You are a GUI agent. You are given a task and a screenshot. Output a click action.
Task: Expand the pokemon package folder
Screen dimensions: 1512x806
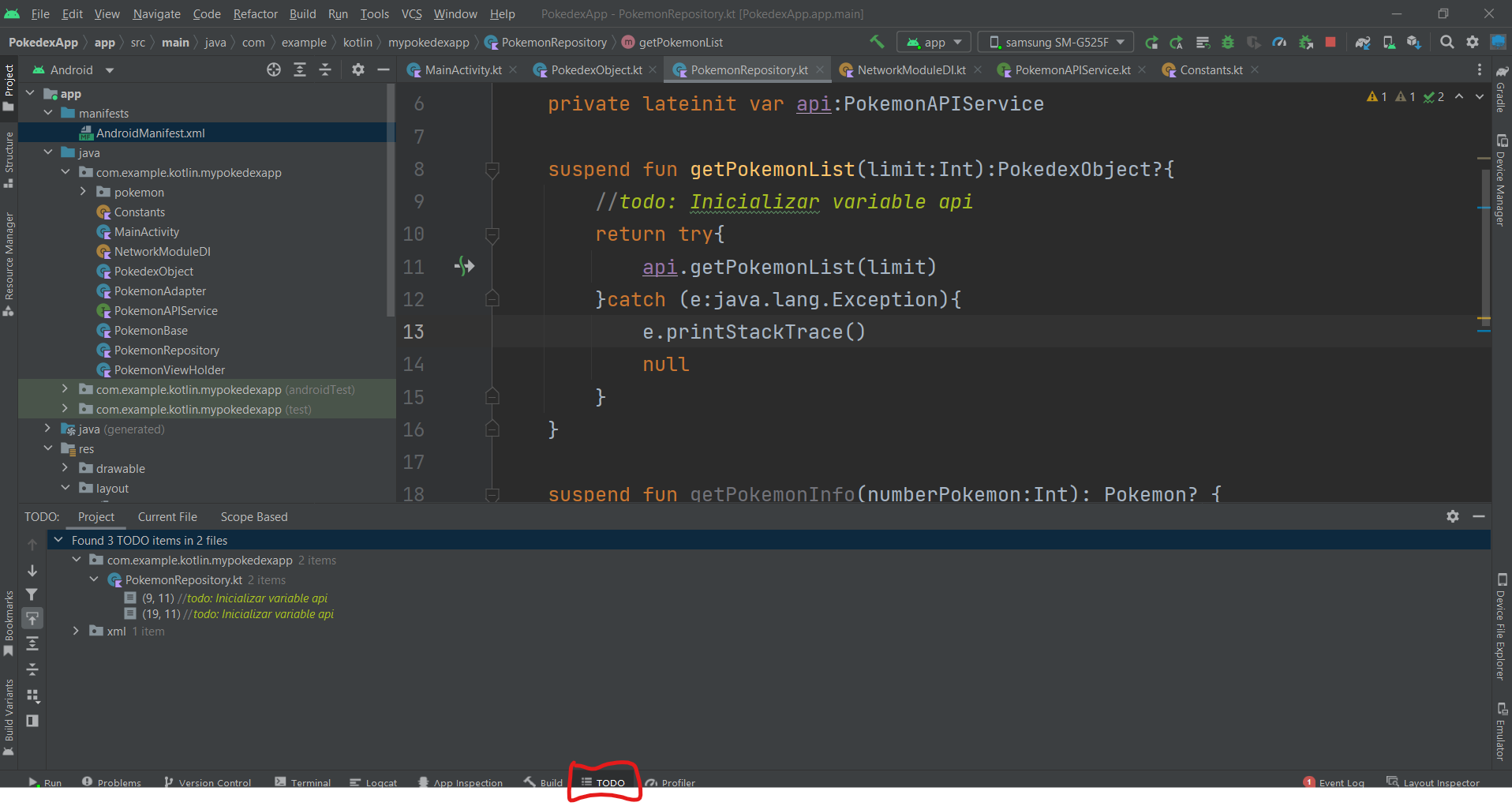pos(83,192)
